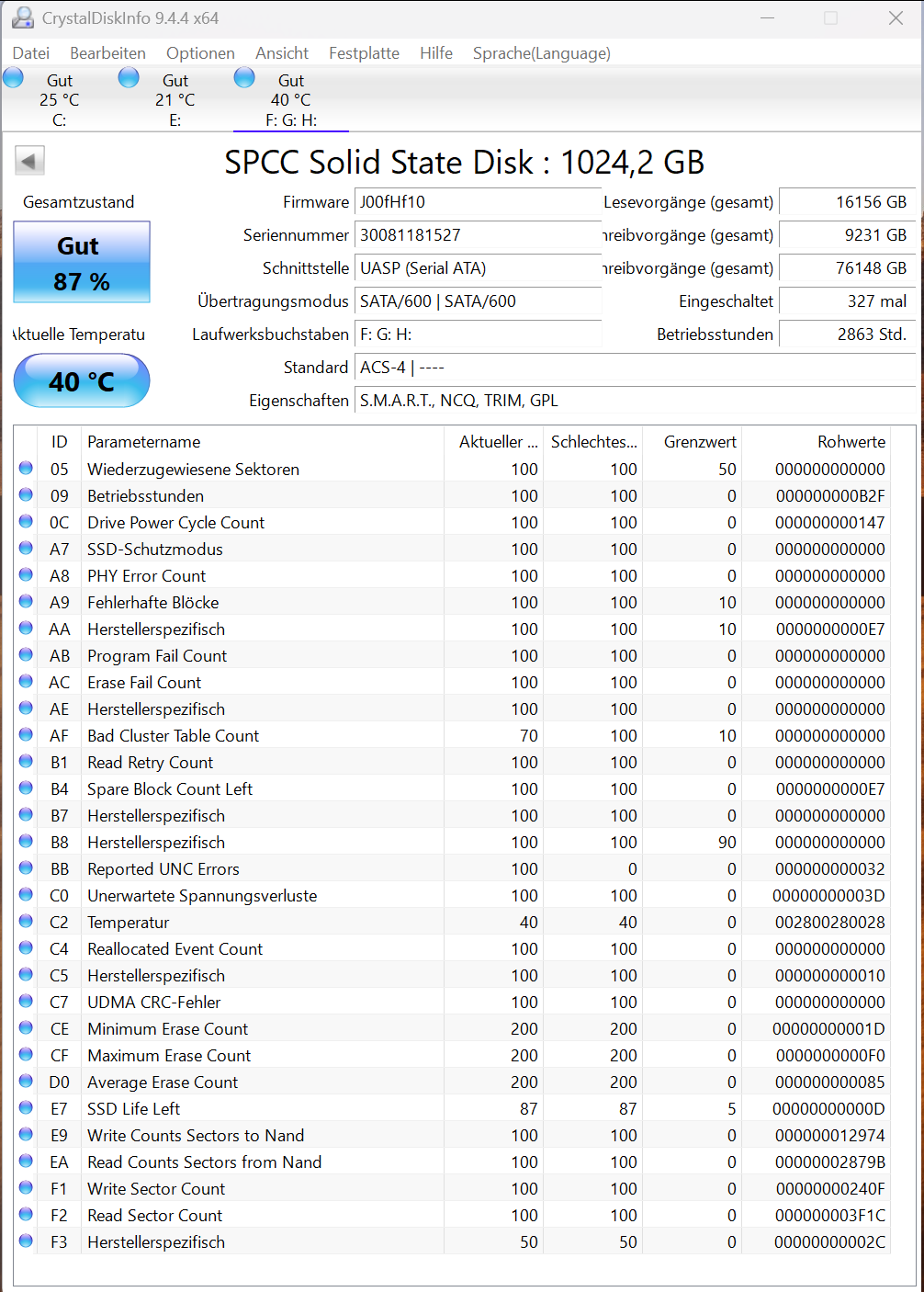Click Lesevorgänge value 16156 GB
The width and height of the screenshot is (924, 1292).
(847, 202)
